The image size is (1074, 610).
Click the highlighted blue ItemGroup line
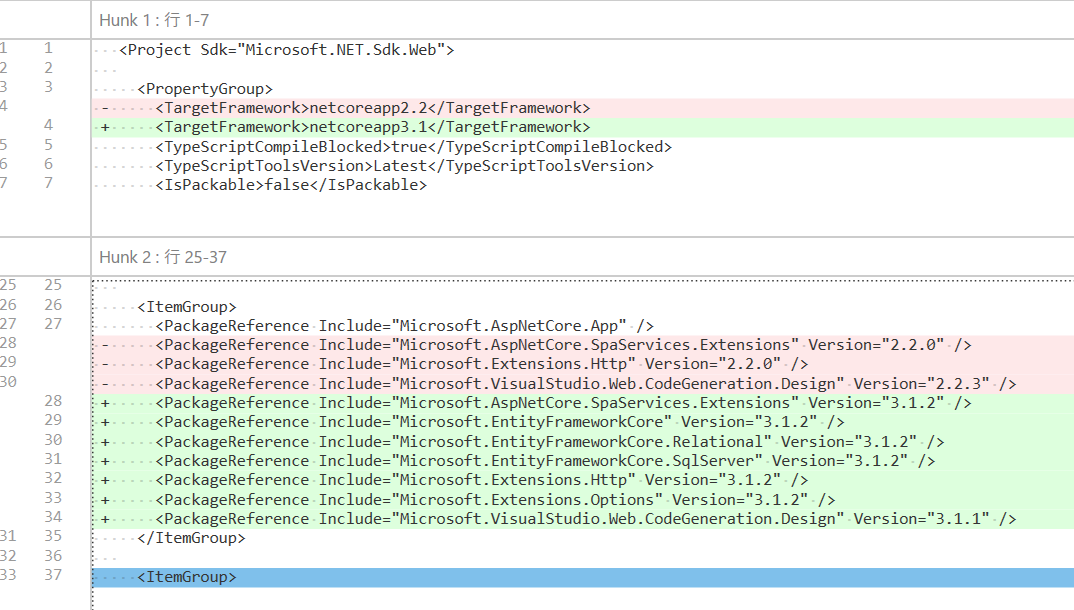coord(582,577)
